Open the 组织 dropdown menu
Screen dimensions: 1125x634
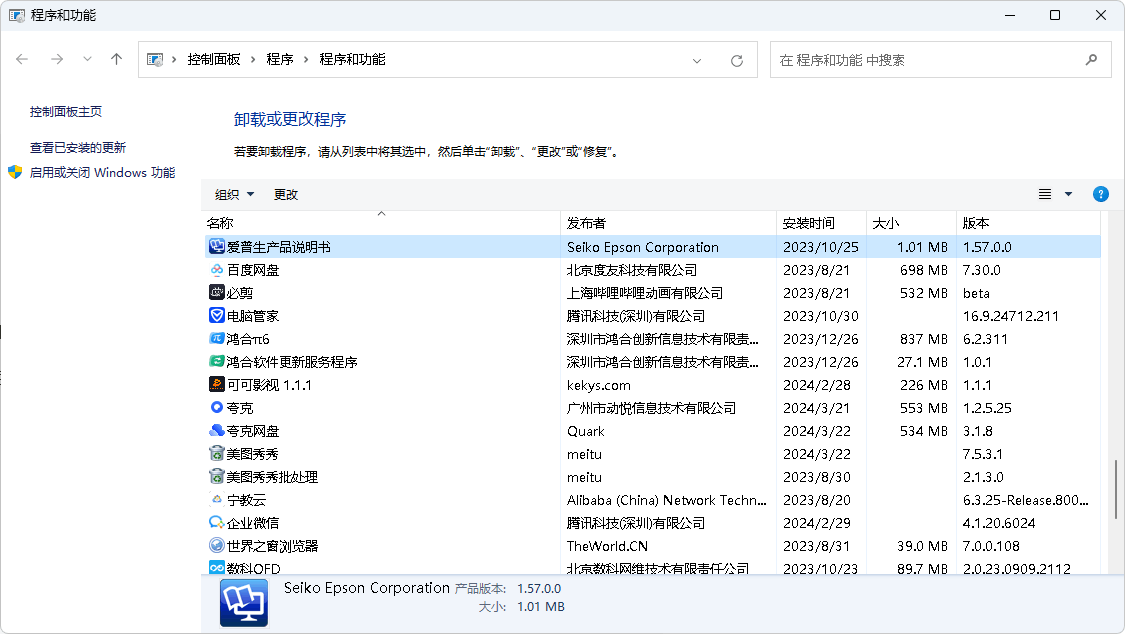[x=235, y=194]
